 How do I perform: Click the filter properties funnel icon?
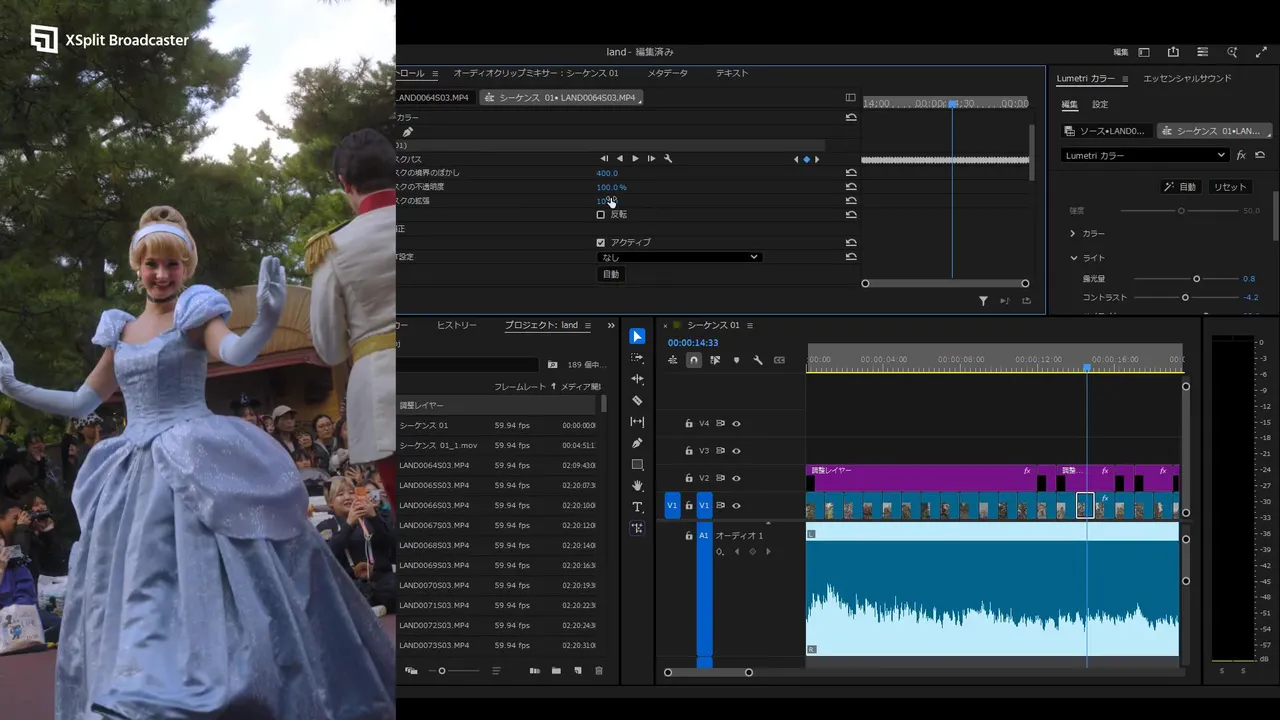pyautogui.click(x=983, y=301)
